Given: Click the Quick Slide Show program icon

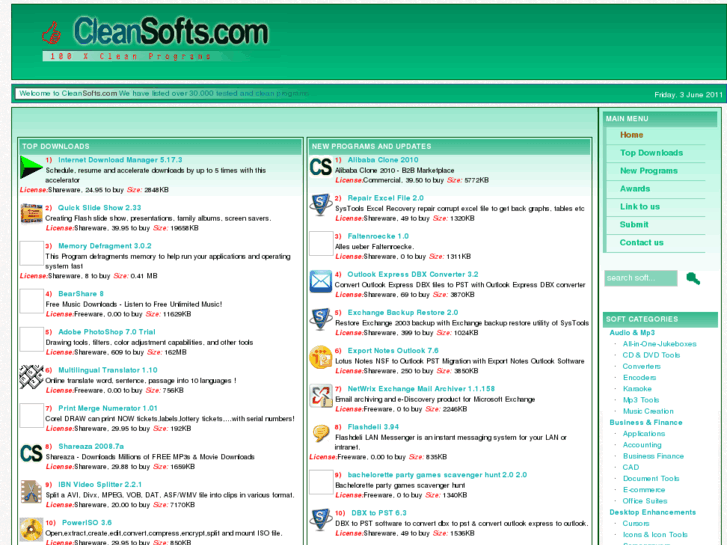Looking at the screenshot, I should click(x=31, y=214).
